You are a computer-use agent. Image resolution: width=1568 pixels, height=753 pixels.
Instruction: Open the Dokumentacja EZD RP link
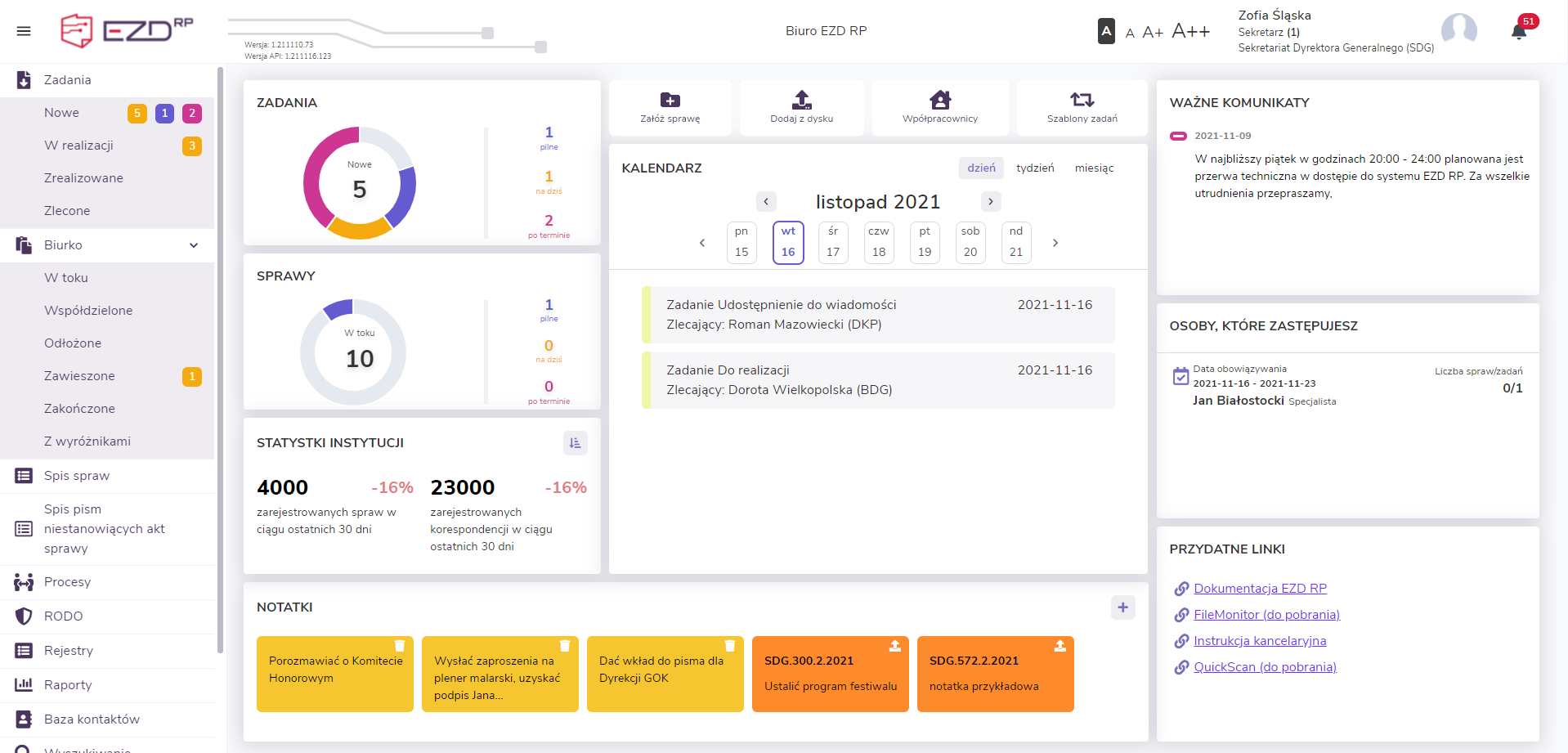pos(1260,589)
